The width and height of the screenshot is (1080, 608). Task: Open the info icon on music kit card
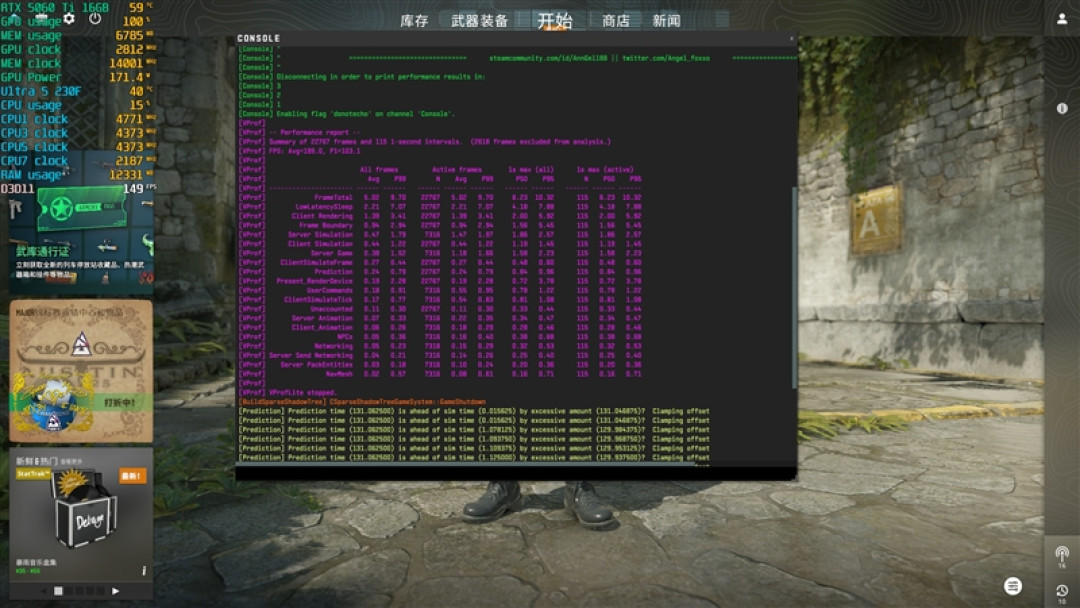click(144, 570)
